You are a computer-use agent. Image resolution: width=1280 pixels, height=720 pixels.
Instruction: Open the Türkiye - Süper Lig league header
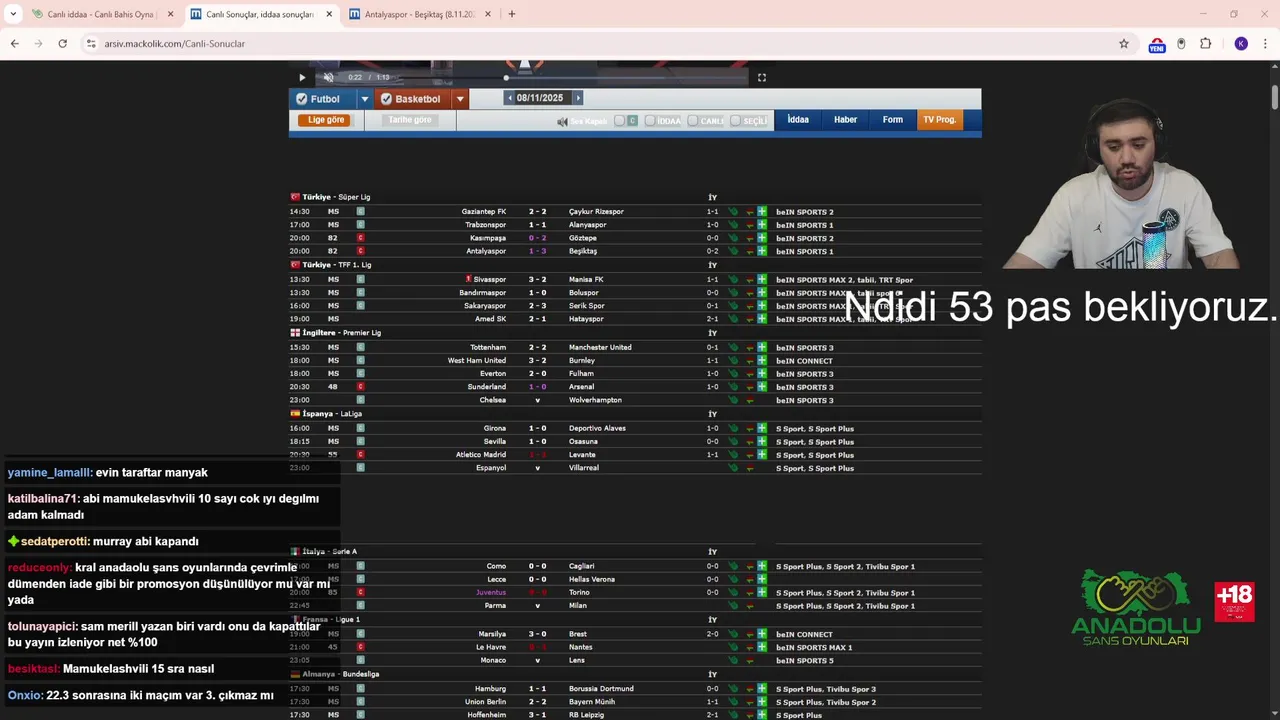click(x=336, y=197)
